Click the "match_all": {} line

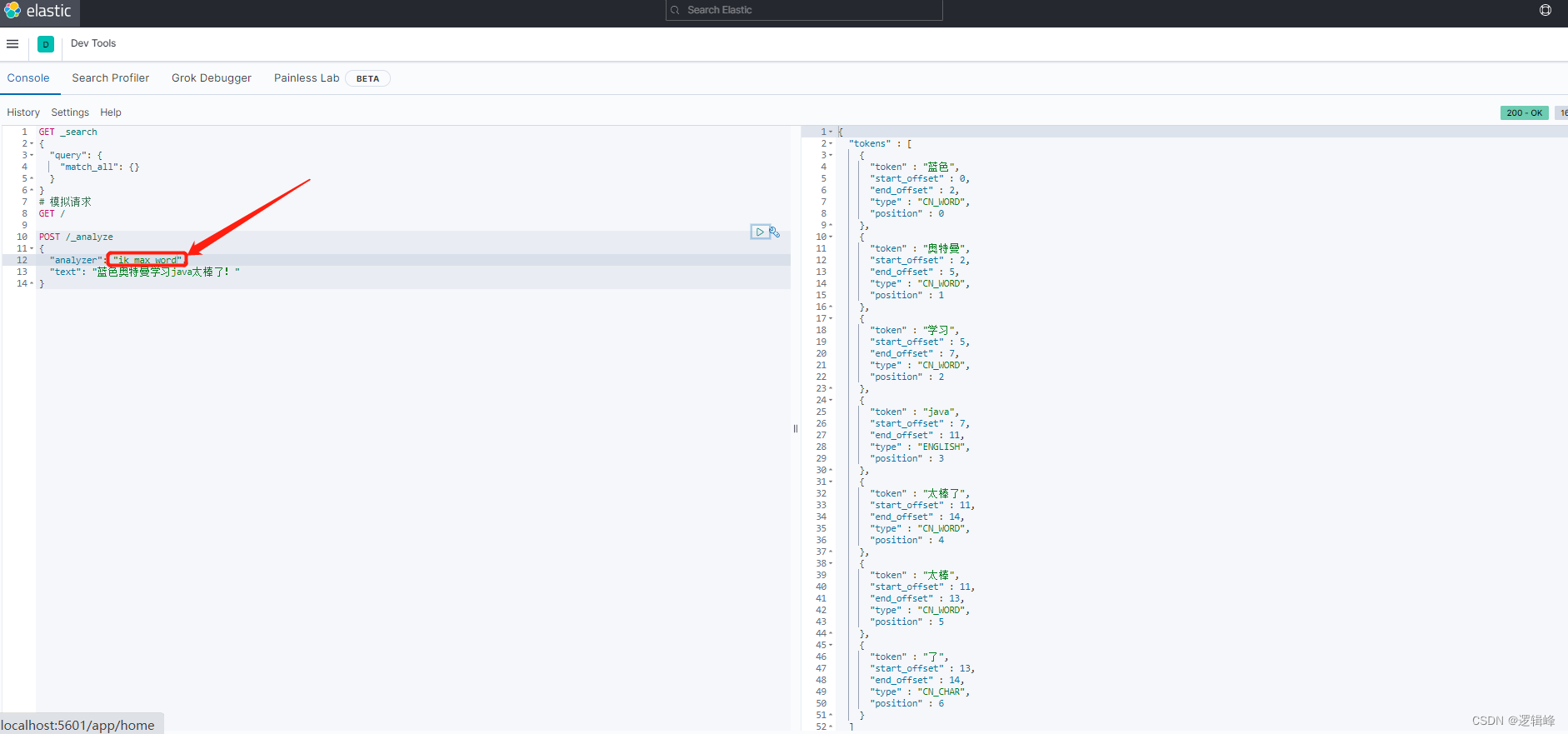click(99, 167)
